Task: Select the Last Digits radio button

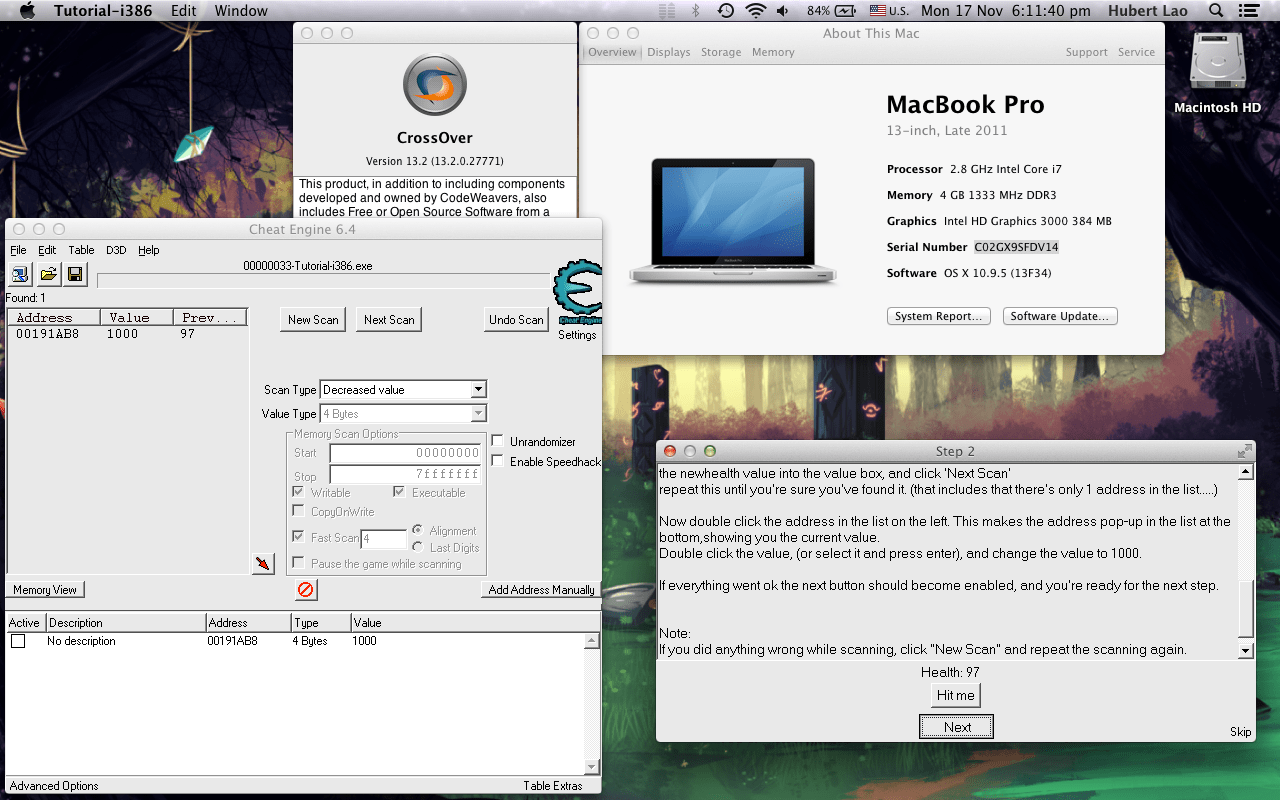Action: tap(418, 547)
